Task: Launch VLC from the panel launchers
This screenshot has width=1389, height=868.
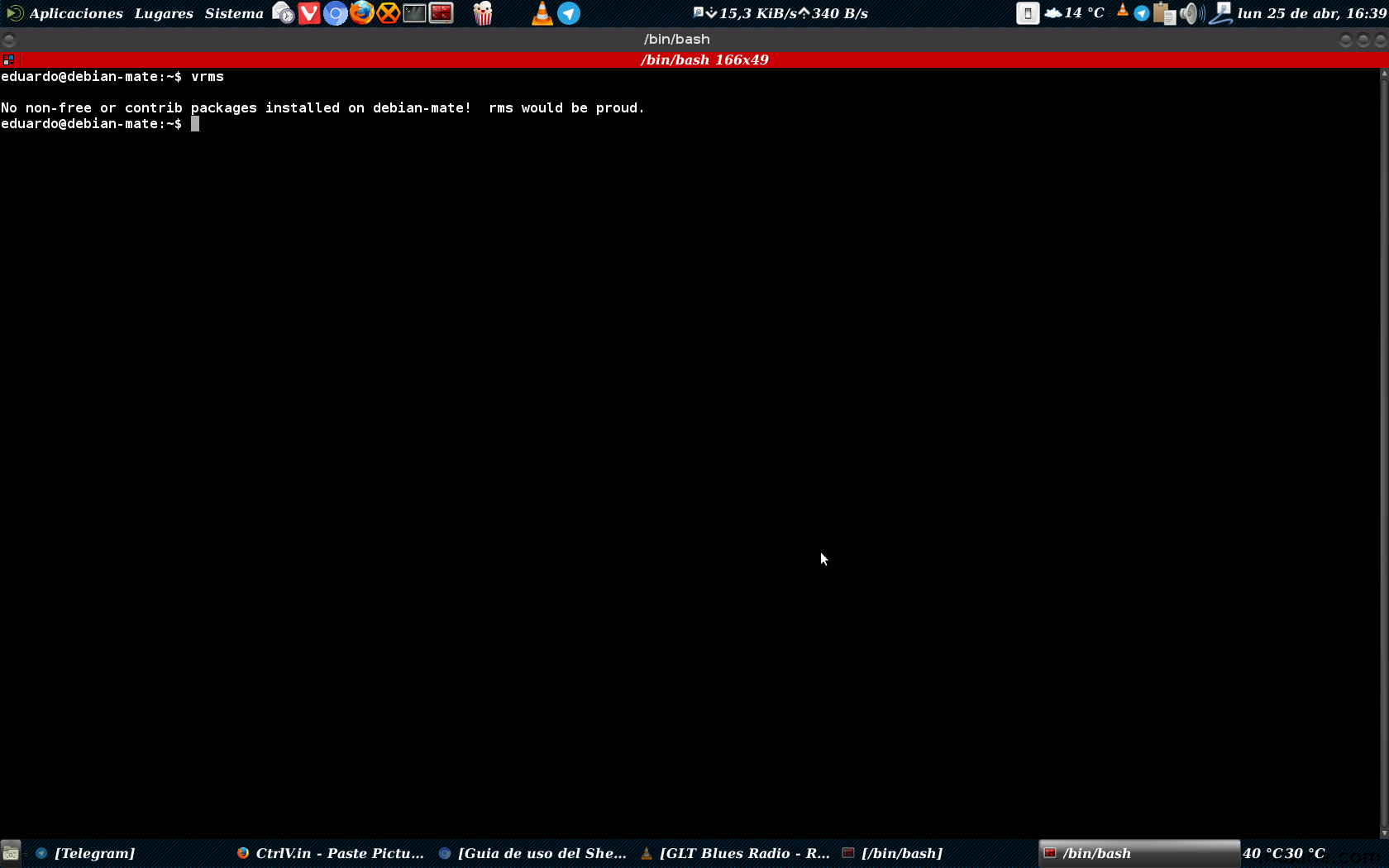Action: click(542, 13)
